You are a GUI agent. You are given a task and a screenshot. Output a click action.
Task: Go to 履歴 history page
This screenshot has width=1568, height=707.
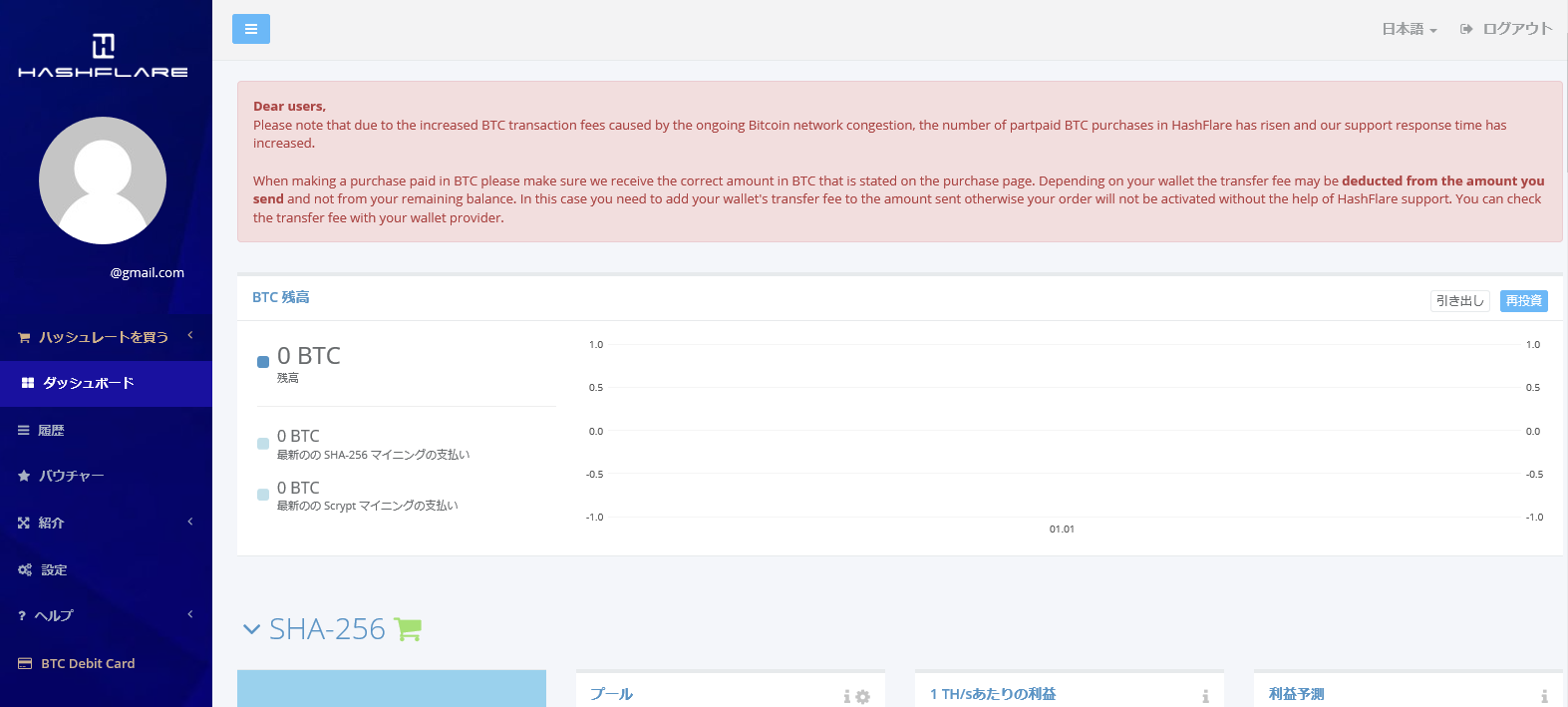pos(51,430)
